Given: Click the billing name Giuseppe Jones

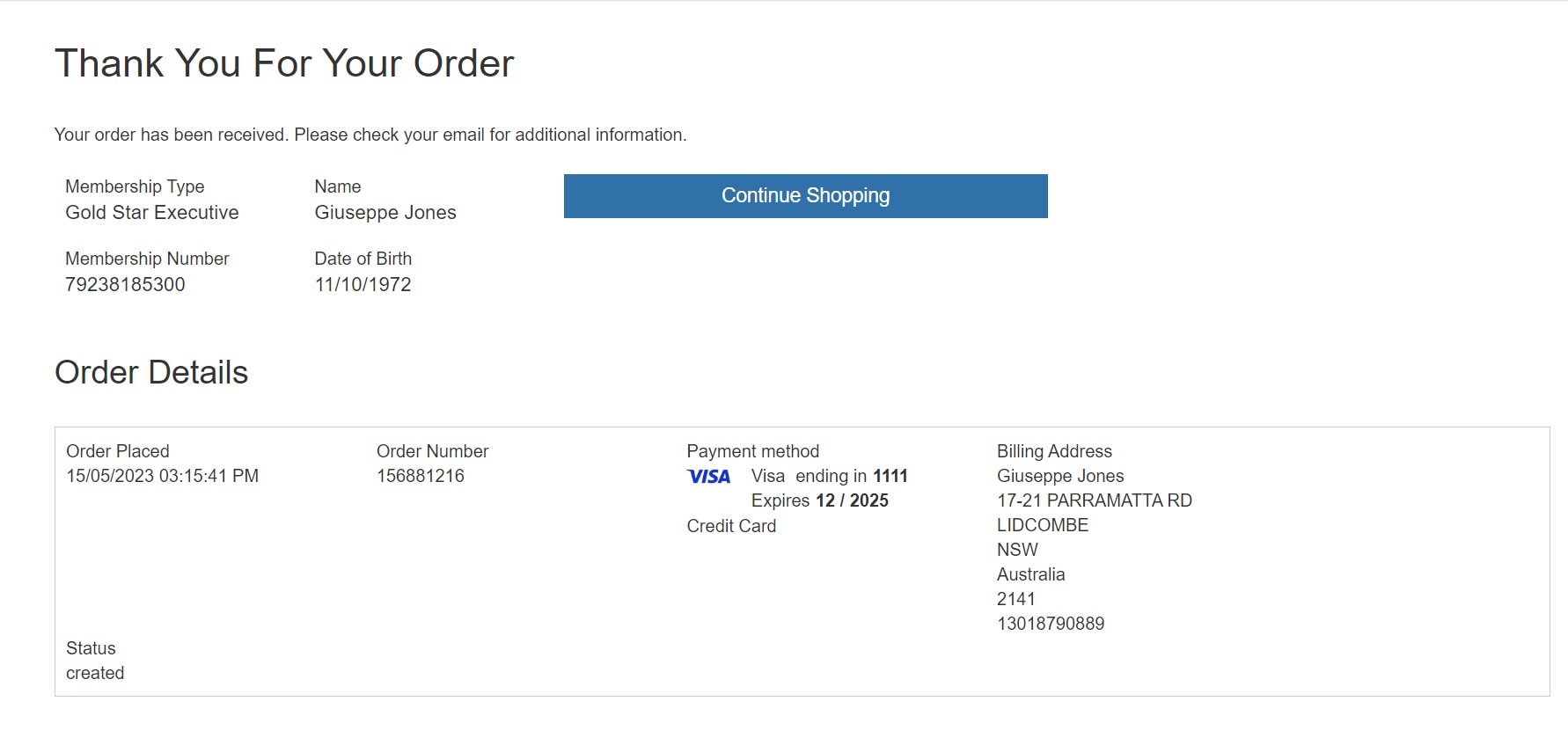Looking at the screenshot, I should pos(1060,476).
